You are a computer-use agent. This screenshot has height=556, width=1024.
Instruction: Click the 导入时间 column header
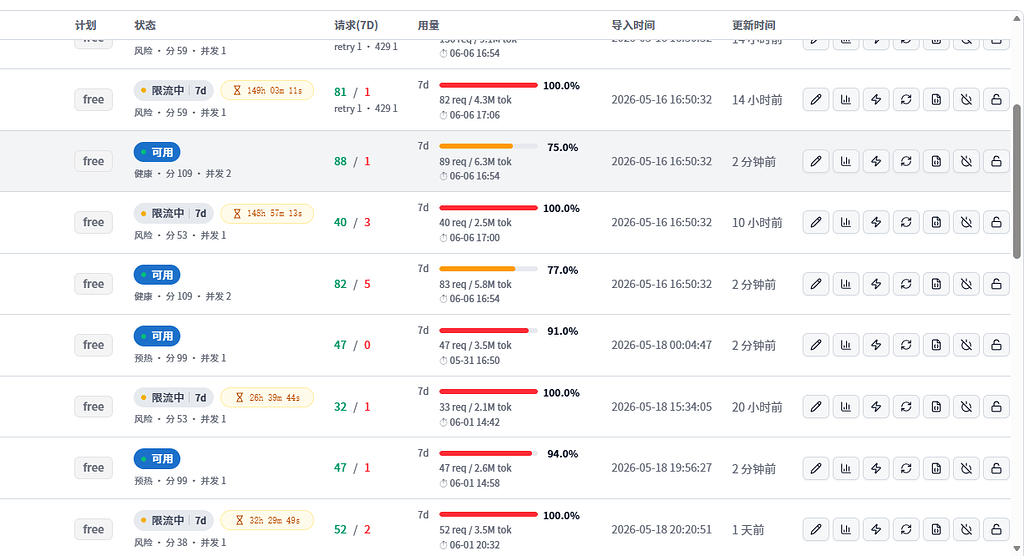(633, 25)
